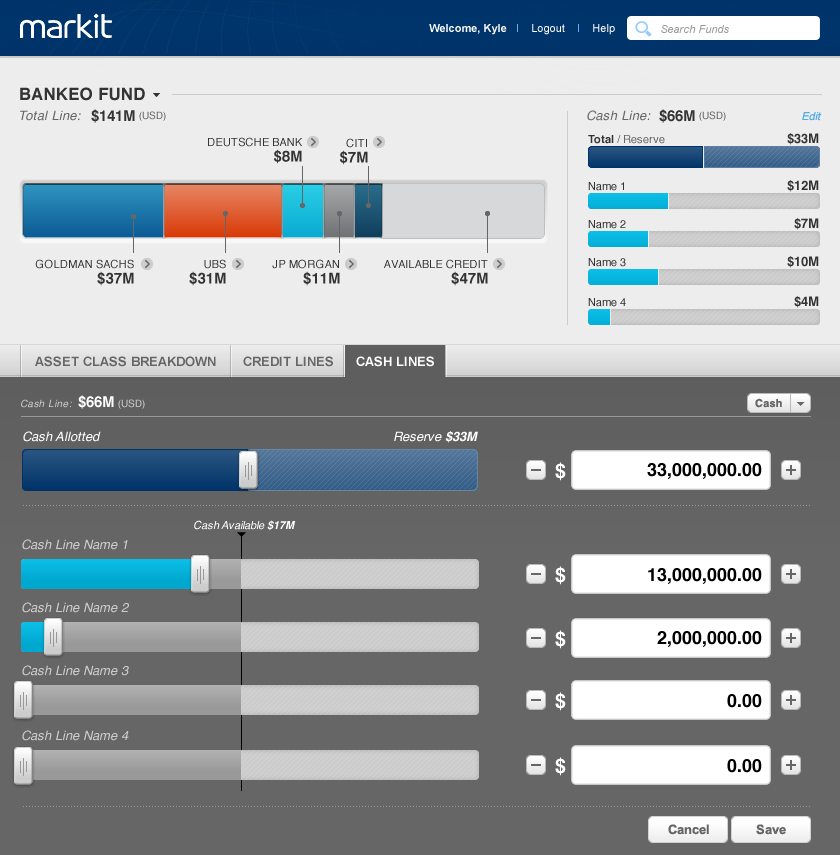The width and height of the screenshot is (840, 855).
Task: Click the Cash Line Name 4 slider handle
Action: pos(23,766)
